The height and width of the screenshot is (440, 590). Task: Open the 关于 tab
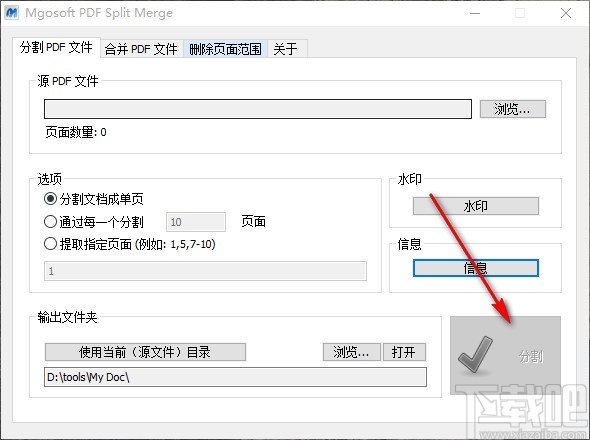pyautogui.click(x=286, y=49)
